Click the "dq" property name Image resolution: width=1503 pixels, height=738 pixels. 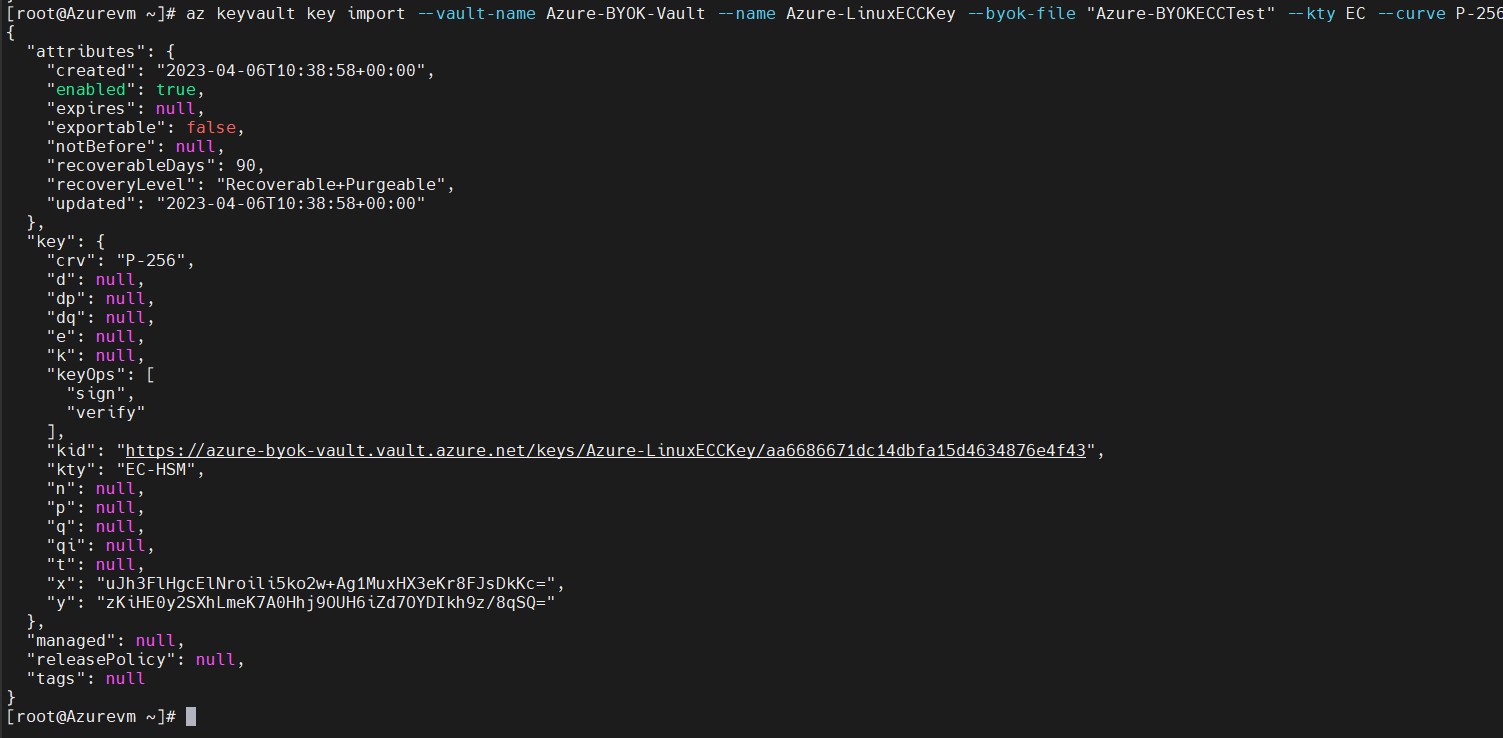[65, 317]
